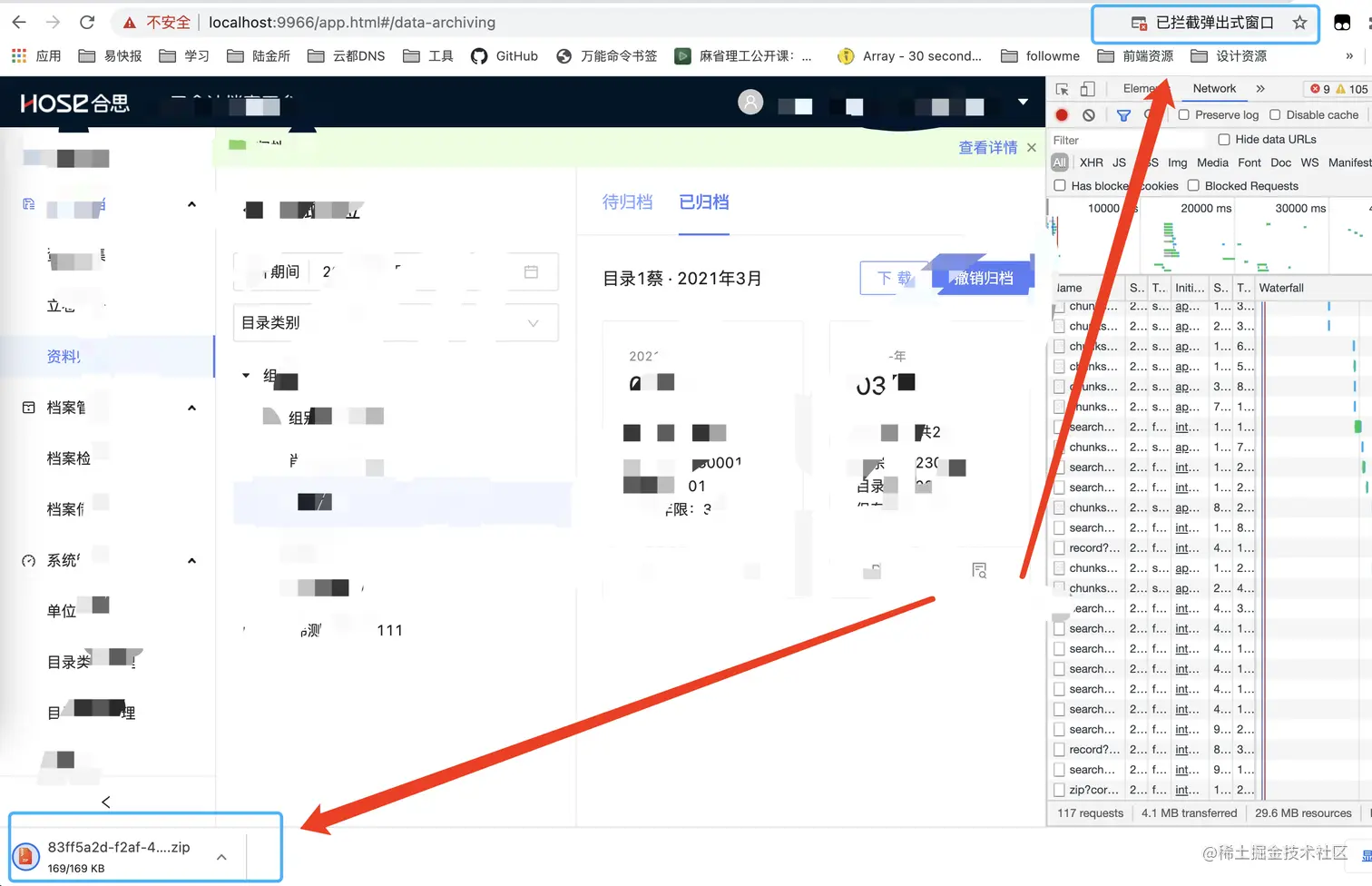The width and height of the screenshot is (1372, 886).
Task: Select the first record?... request row
Action: [1211, 548]
